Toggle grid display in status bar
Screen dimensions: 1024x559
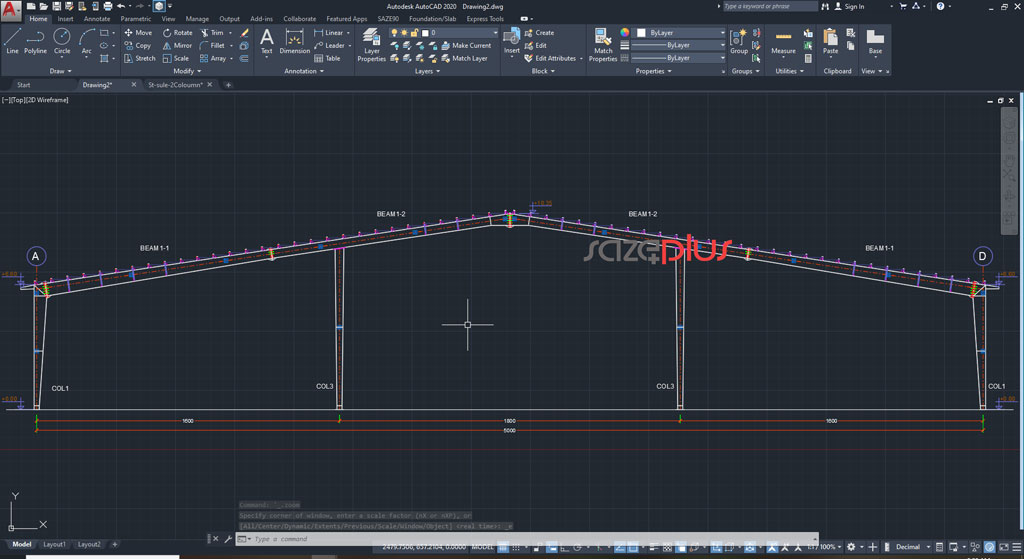(503, 547)
